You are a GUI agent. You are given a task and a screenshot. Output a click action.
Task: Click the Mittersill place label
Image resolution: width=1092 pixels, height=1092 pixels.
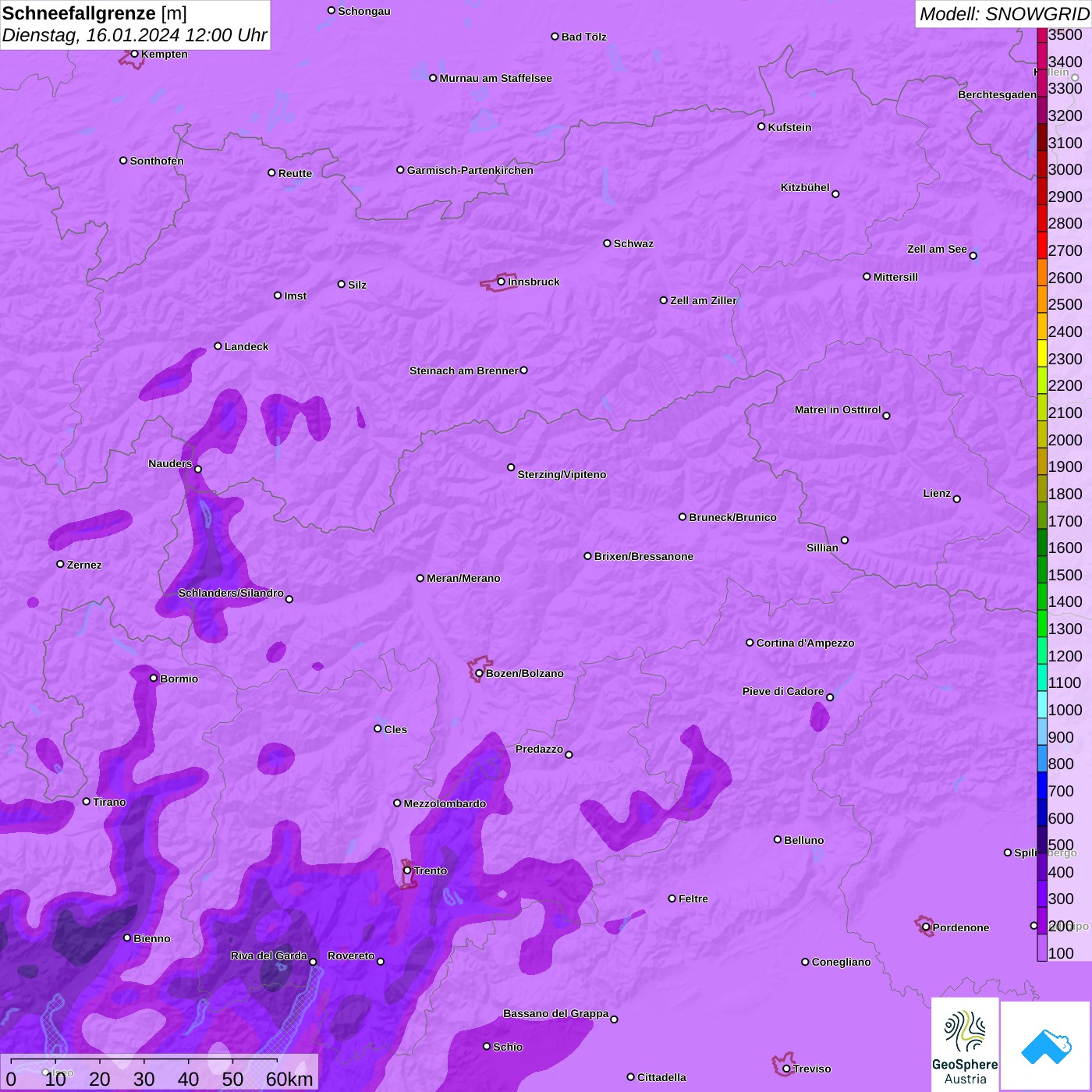pyautogui.click(x=896, y=277)
